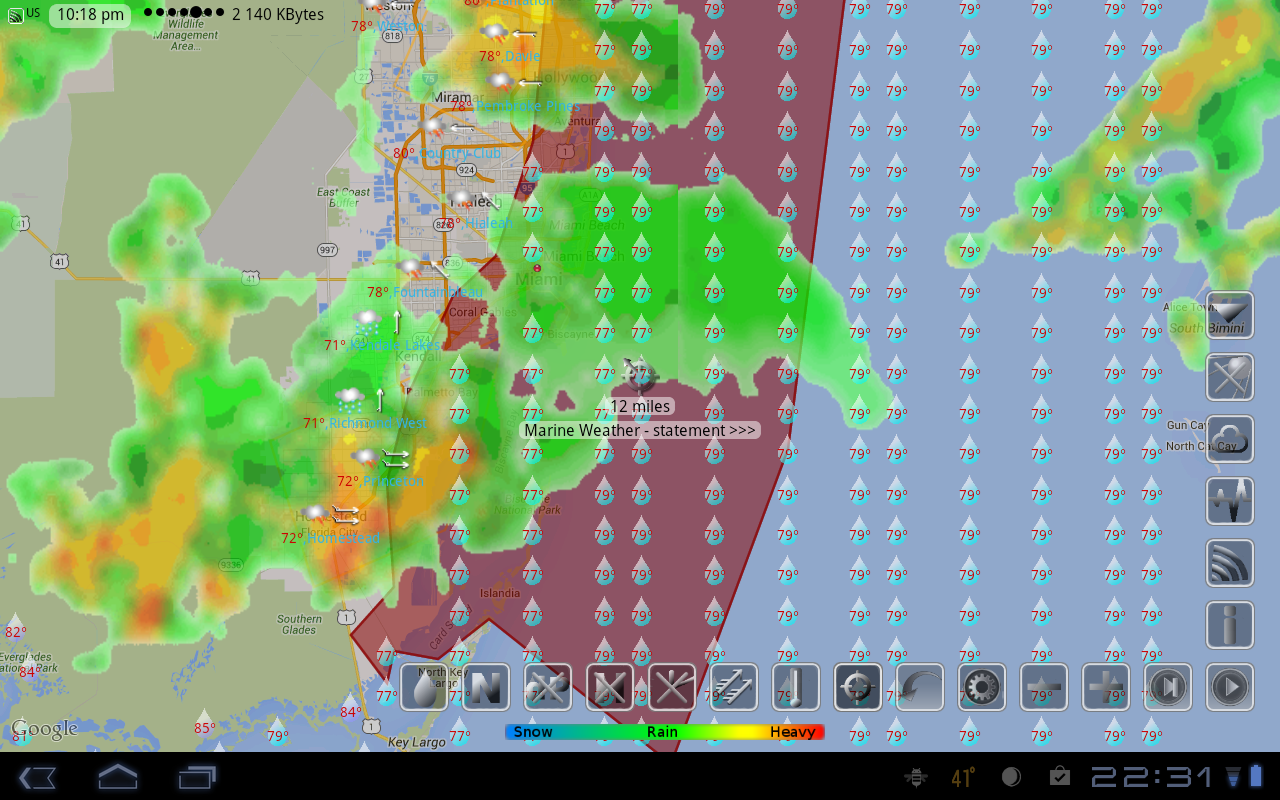This screenshot has width=1280, height=800.
Task: Zoom in using the plus button
Action: (1106, 688)
